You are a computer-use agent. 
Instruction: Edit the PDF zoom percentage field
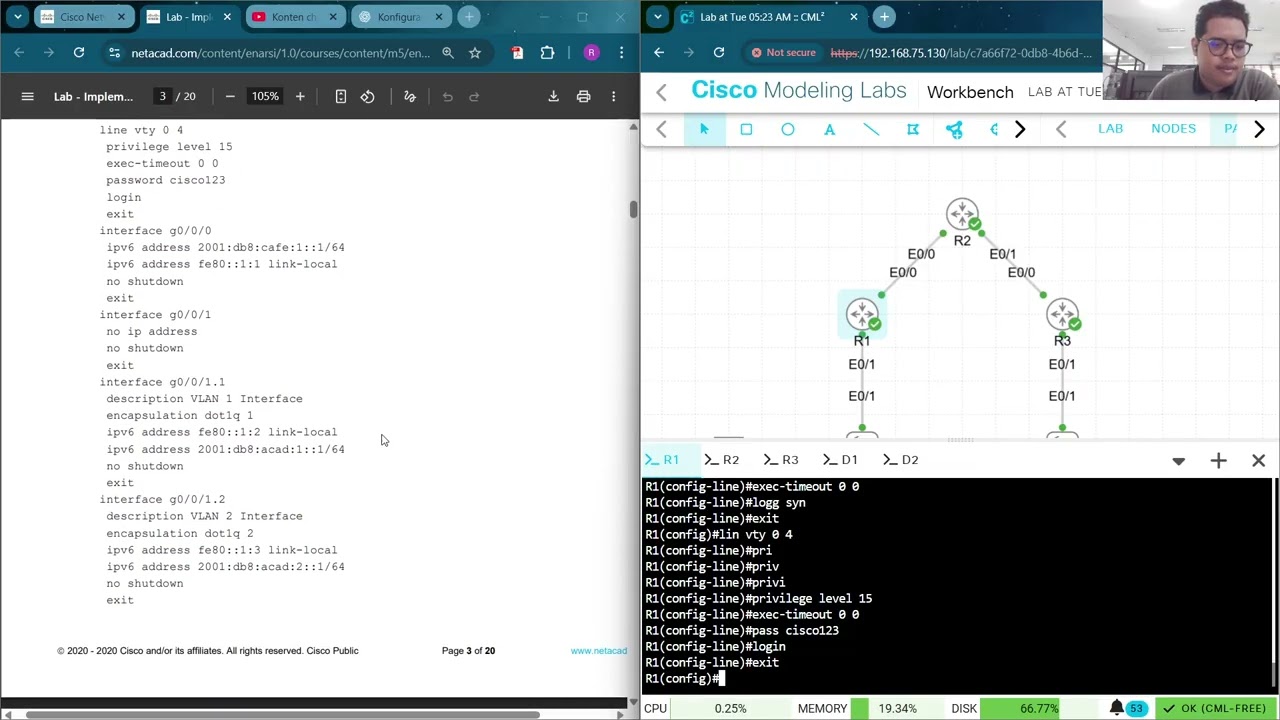[x=265, y=97]
